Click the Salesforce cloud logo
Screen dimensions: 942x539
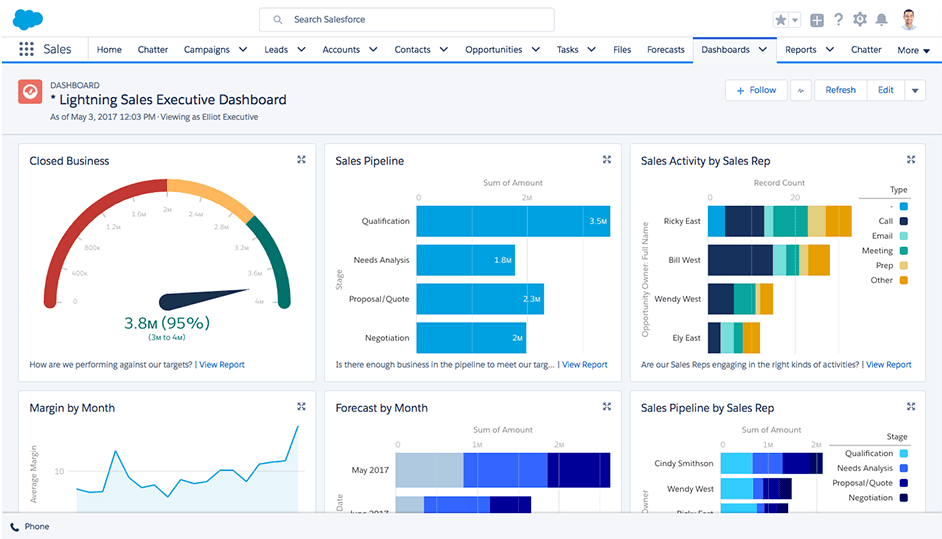(x=28, y=19)
